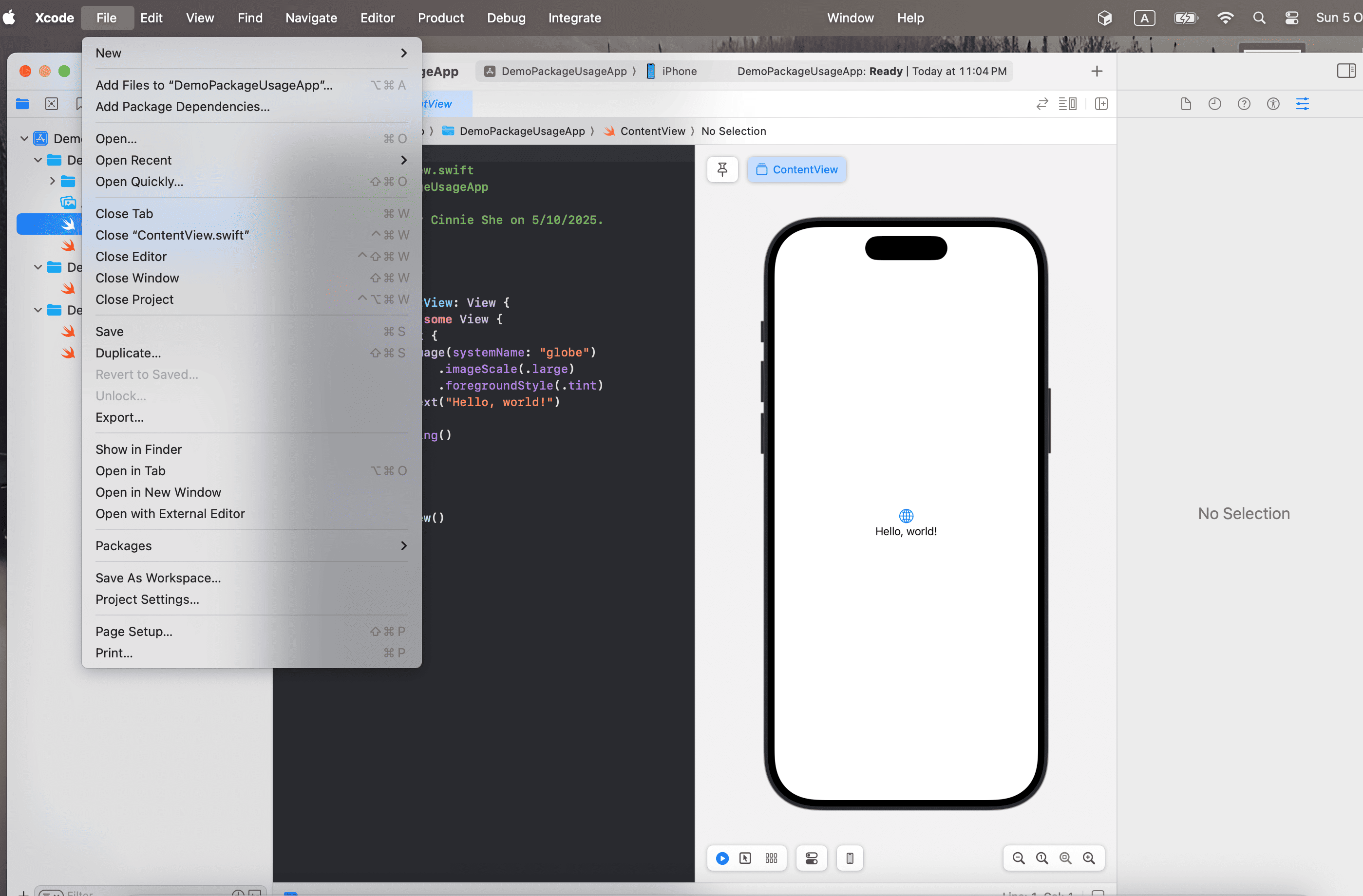Toggle the pin preview control

[722, 169]
